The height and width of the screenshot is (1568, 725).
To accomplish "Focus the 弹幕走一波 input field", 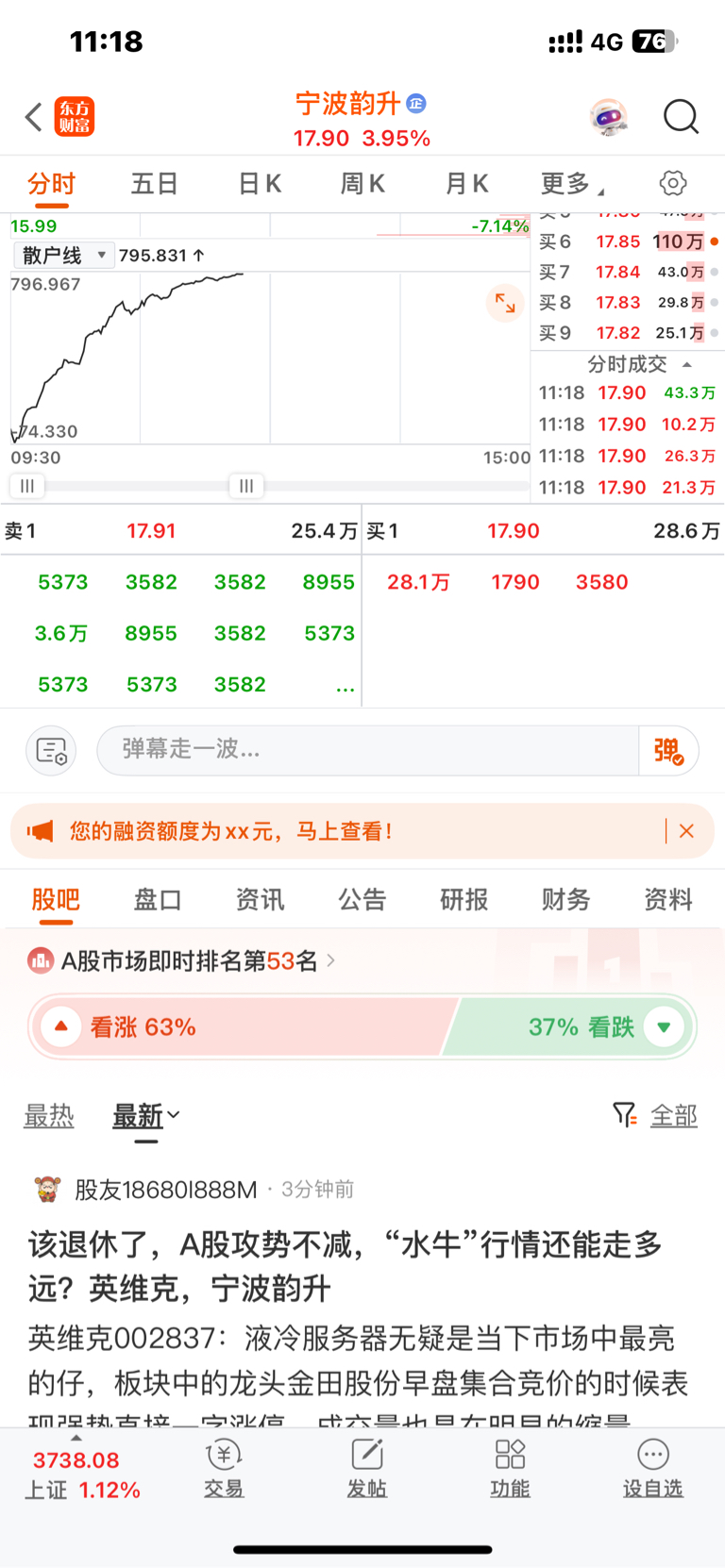I will [368, 751].
